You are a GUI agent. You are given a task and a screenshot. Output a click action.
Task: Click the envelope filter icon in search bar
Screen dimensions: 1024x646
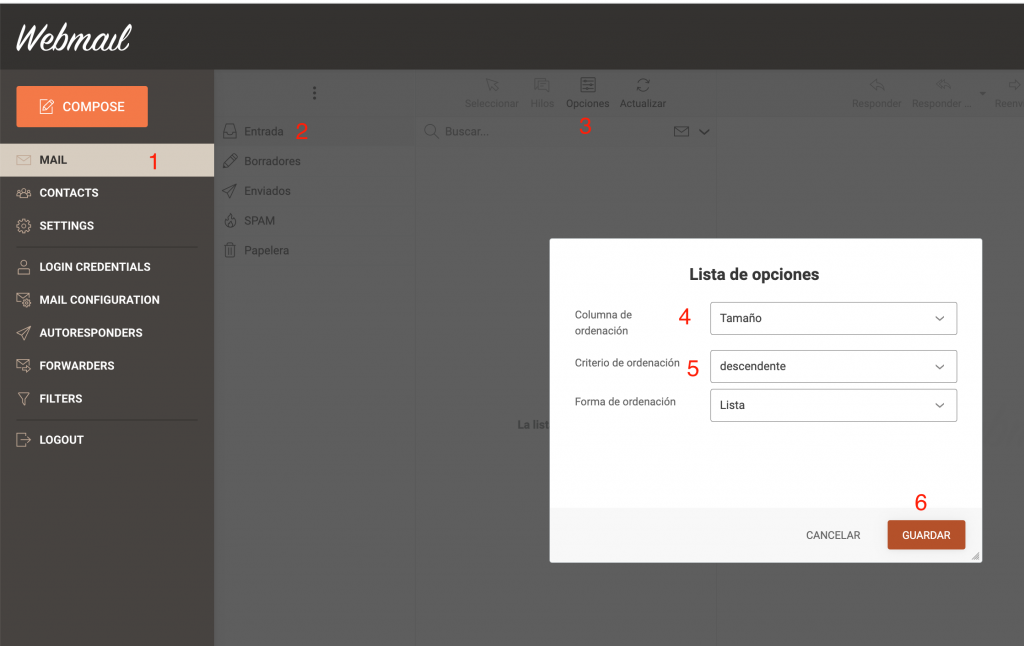pos(681,131)
